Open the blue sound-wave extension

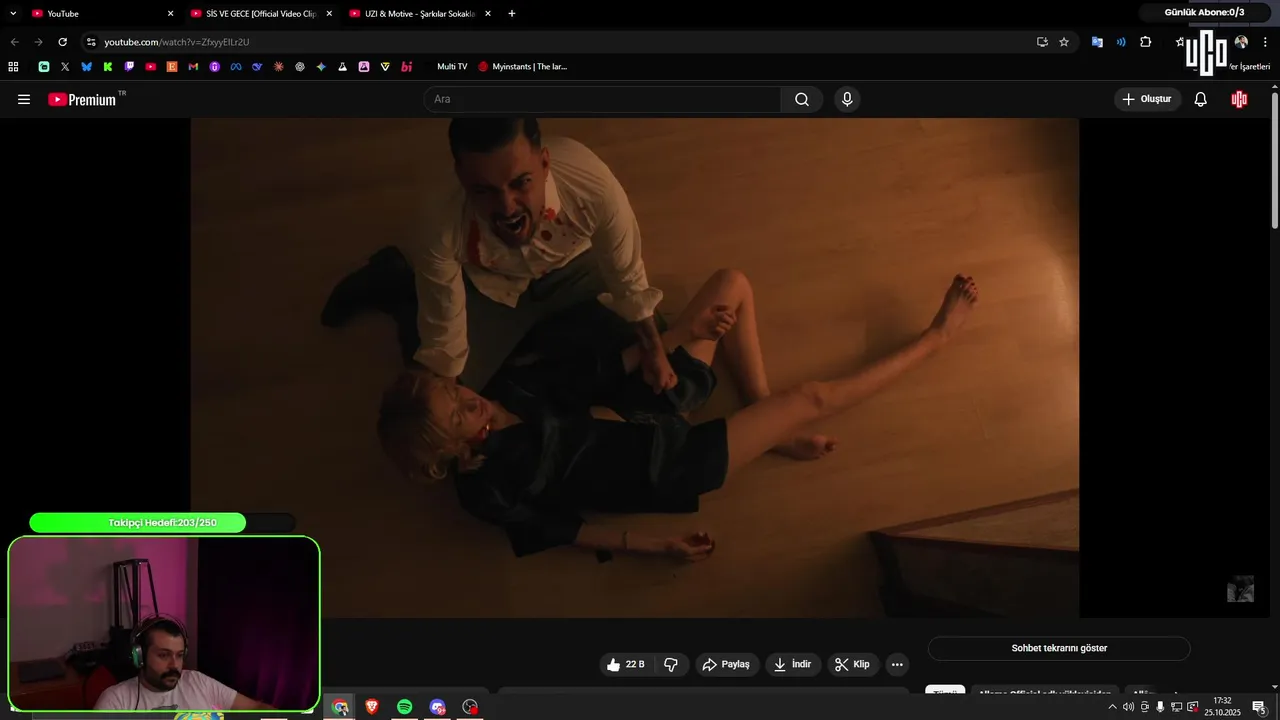pos(1121,42)
